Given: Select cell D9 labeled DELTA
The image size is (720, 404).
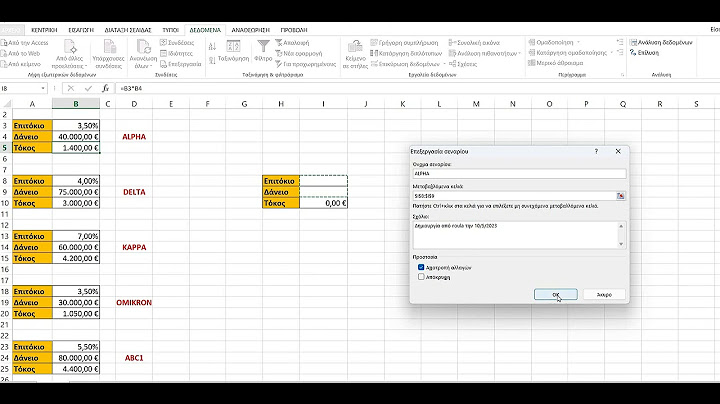Looking at the screenshot, I should click(x=134, y=192).
